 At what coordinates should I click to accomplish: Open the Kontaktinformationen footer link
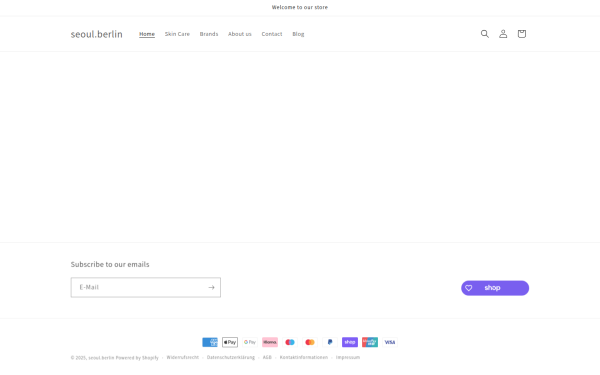[x=304, y=357]
